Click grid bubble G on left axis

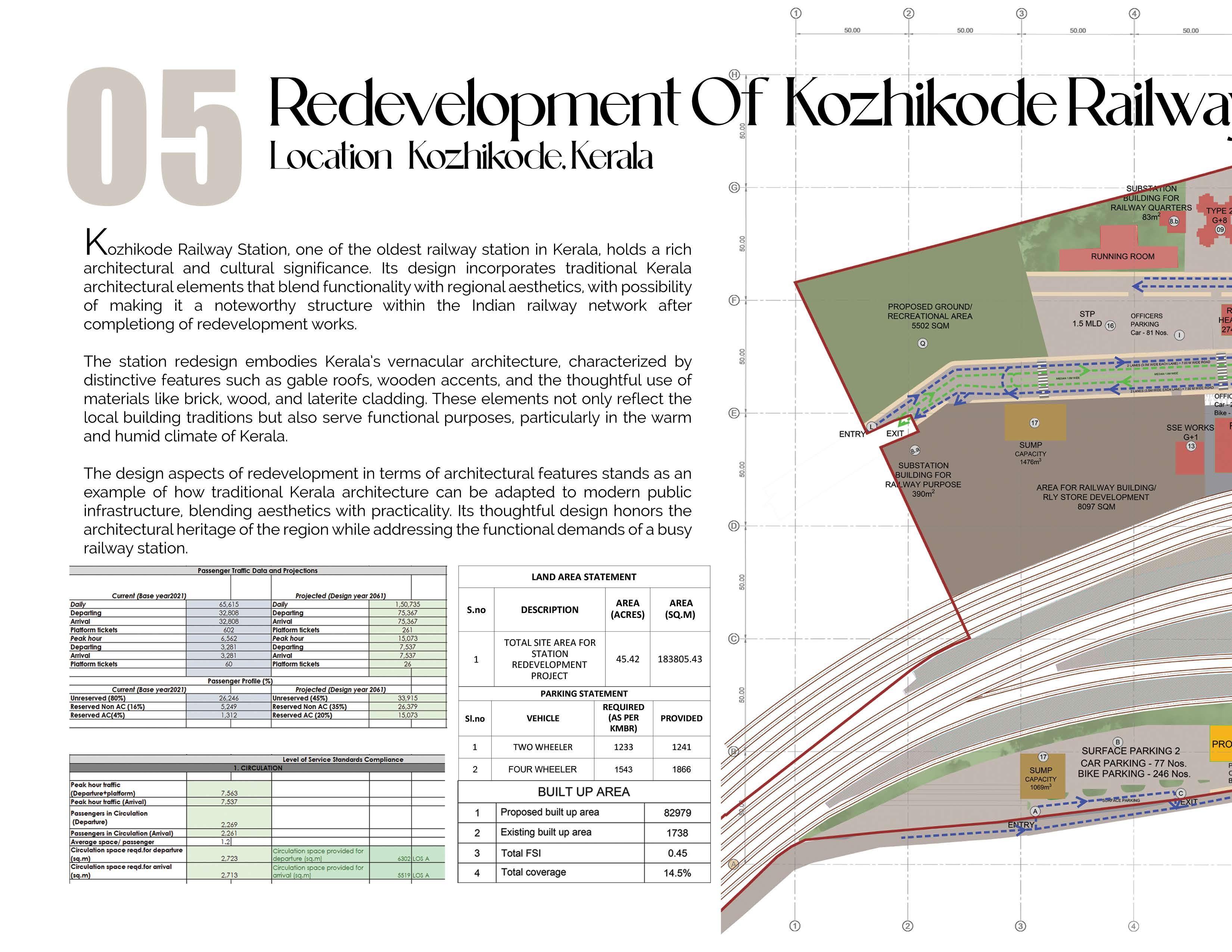point(734,187)
